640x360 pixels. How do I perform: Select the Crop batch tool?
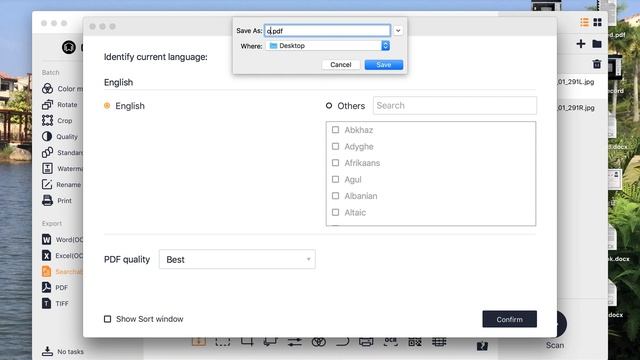click(57, 120)
